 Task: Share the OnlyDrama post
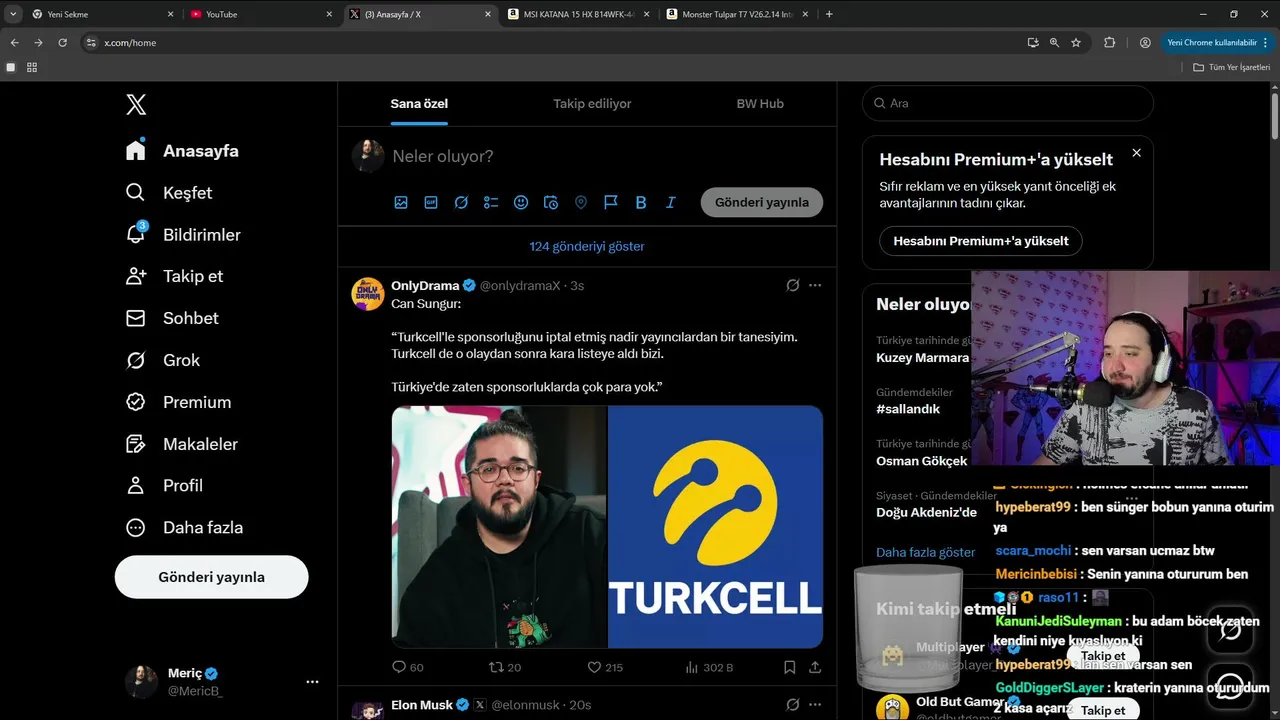pos(815,667)
